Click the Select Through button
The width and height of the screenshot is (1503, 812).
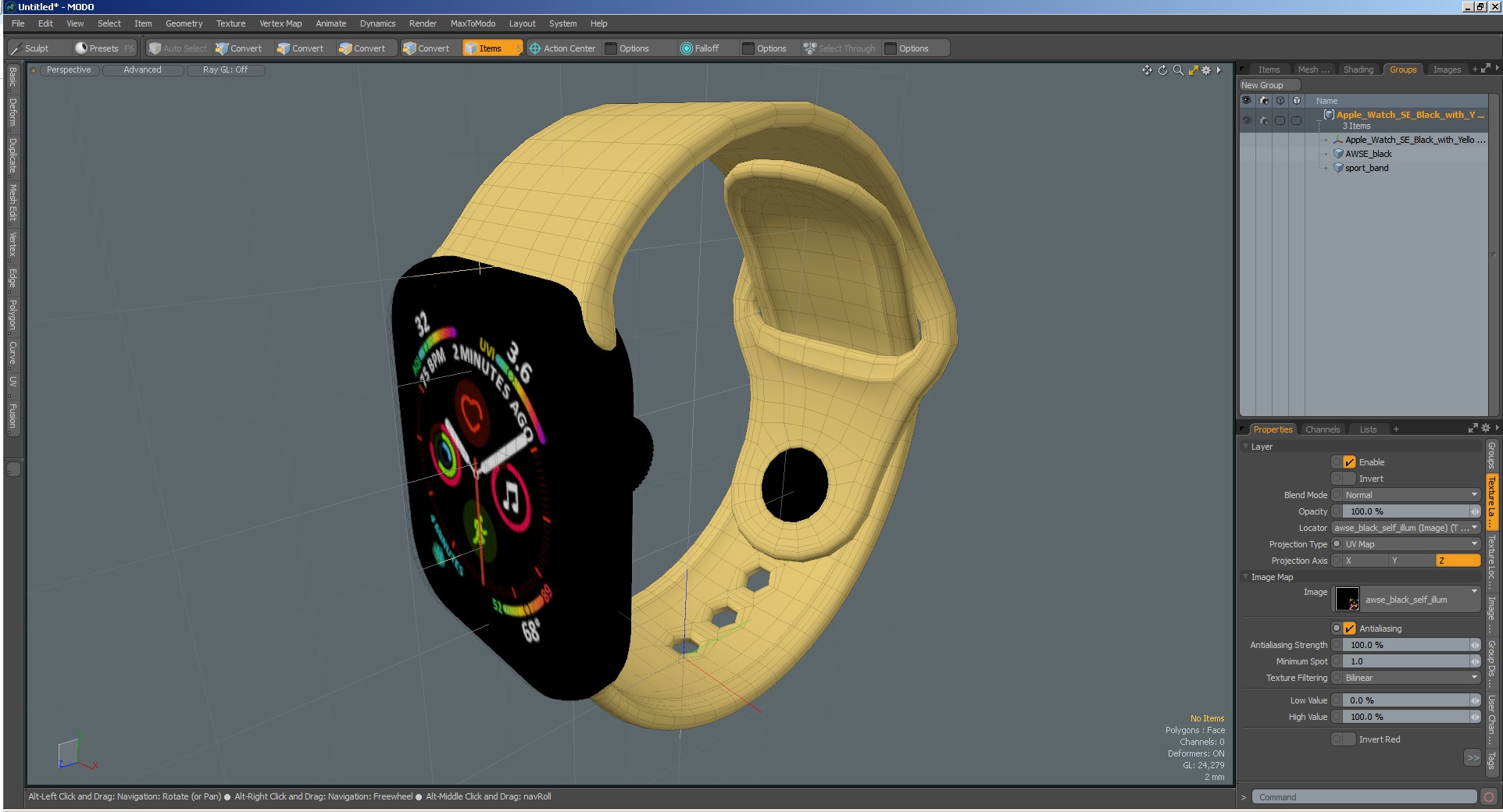pos(840,48)
